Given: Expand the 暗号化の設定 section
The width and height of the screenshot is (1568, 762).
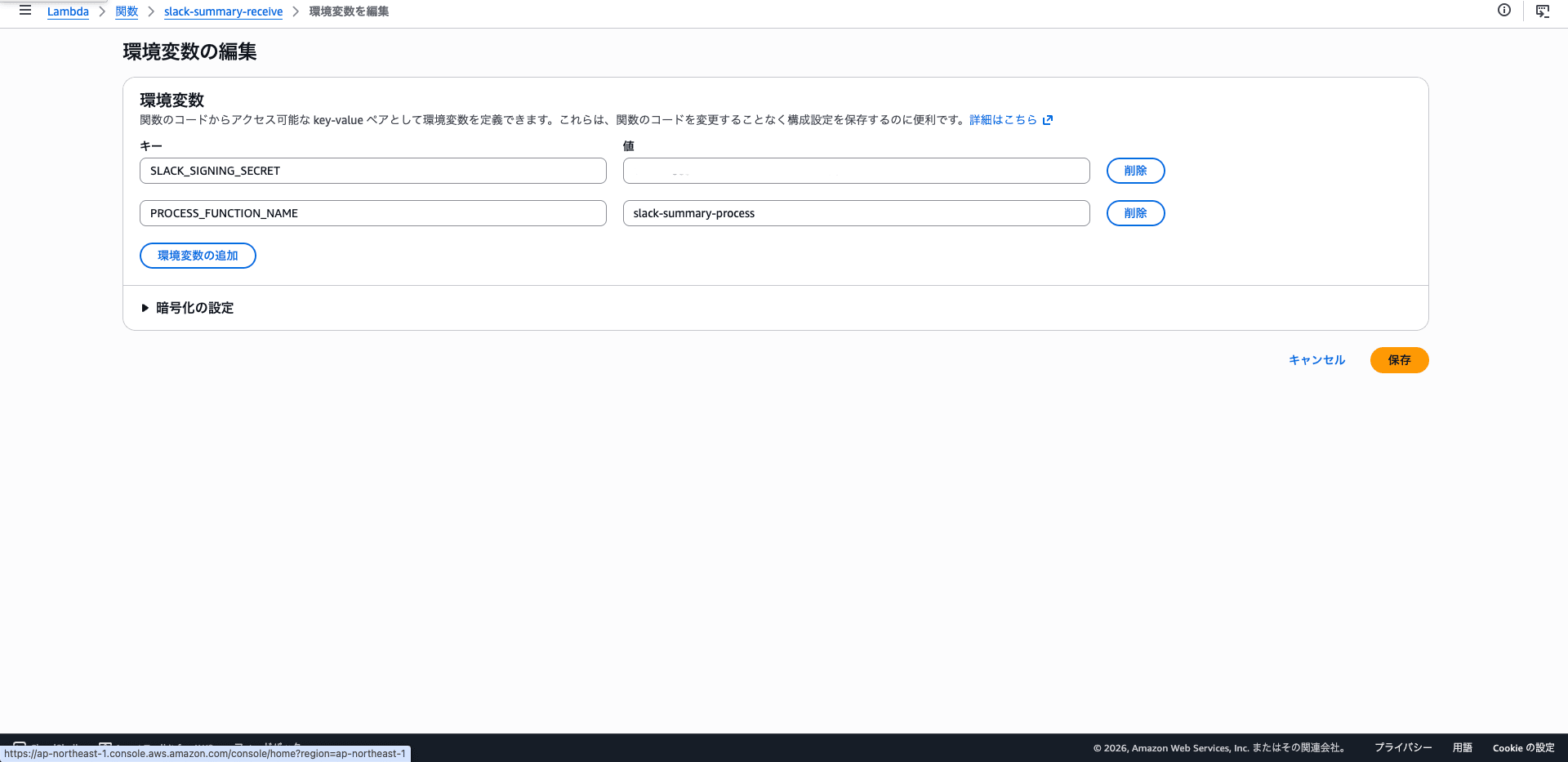Looking at the screenshot, I should (187, 308).
